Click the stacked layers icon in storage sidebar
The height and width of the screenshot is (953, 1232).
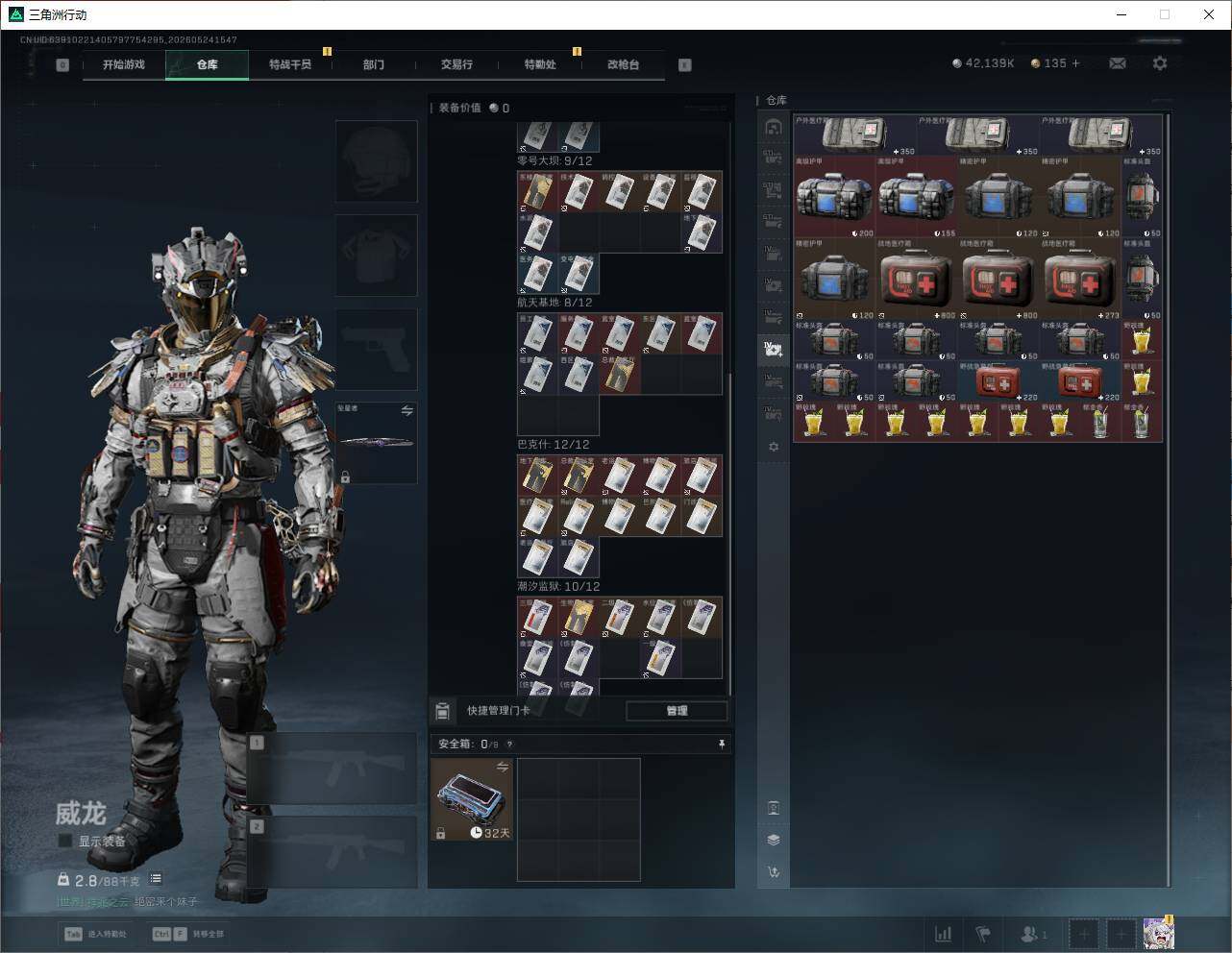coord(774,840)
